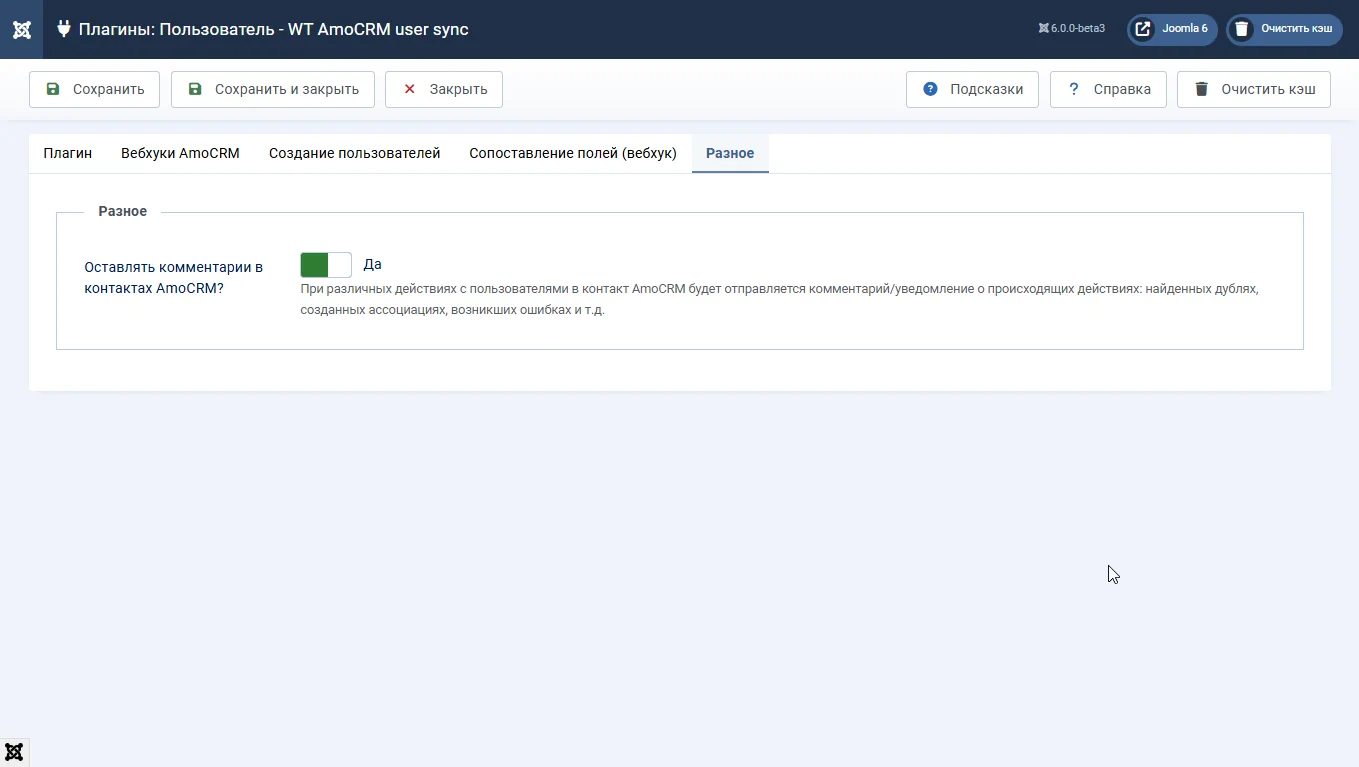Click the disk icon on Сохранить и закрыть

coord(195,89)
